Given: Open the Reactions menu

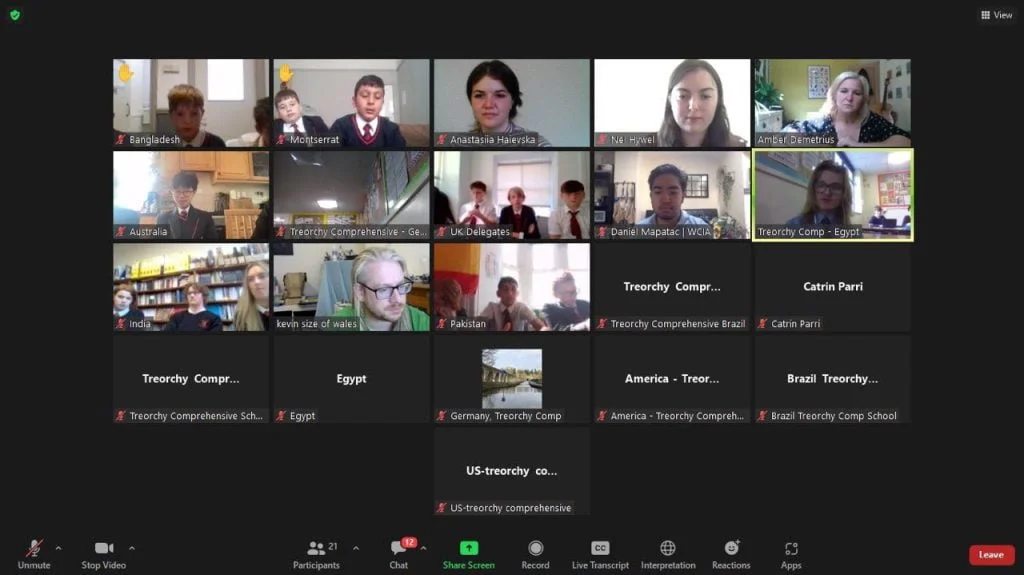Looking at the screenshot, I should pos(731,555).
